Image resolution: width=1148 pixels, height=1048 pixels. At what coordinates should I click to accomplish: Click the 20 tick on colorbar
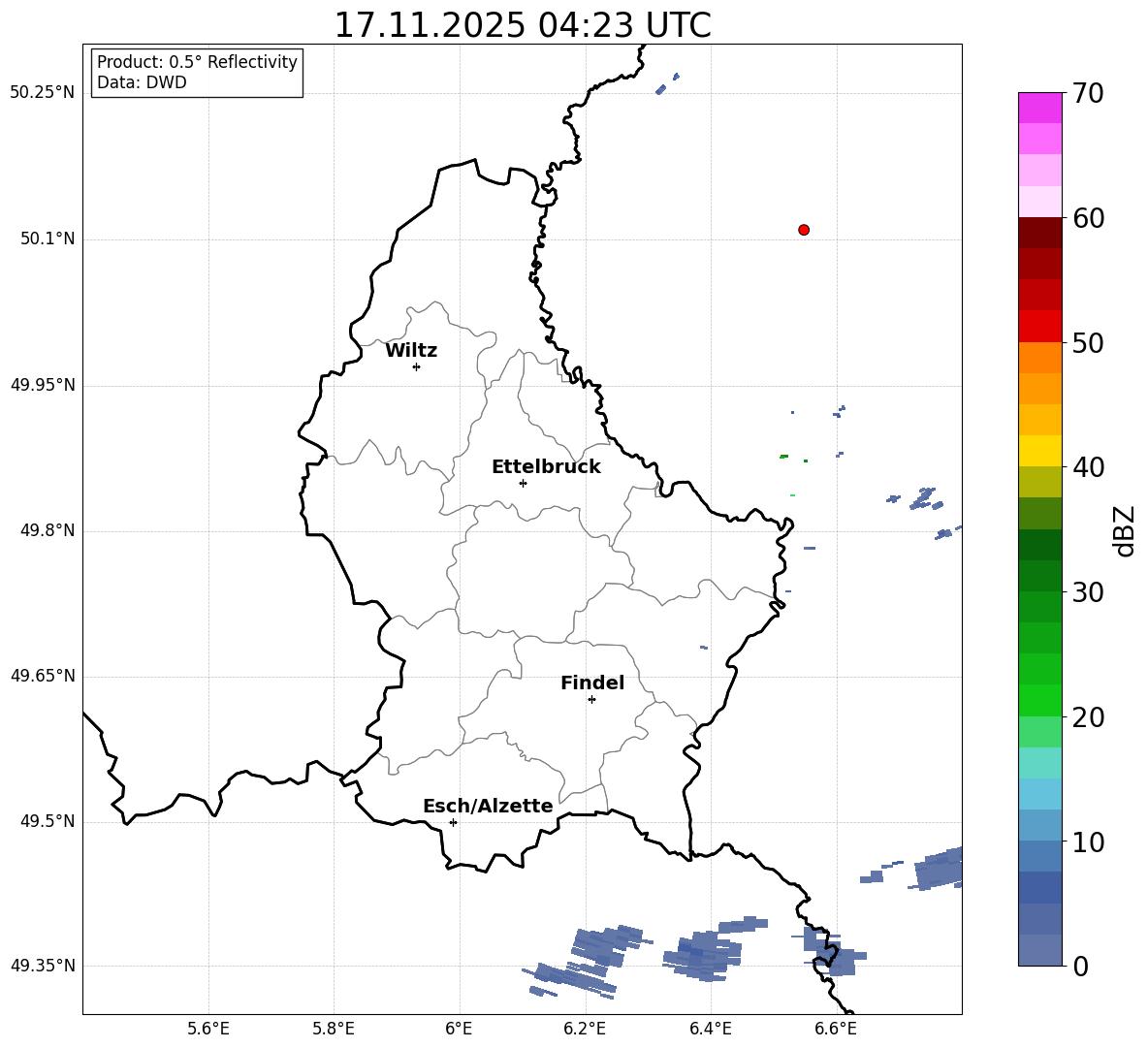[x=1088, y=717]
